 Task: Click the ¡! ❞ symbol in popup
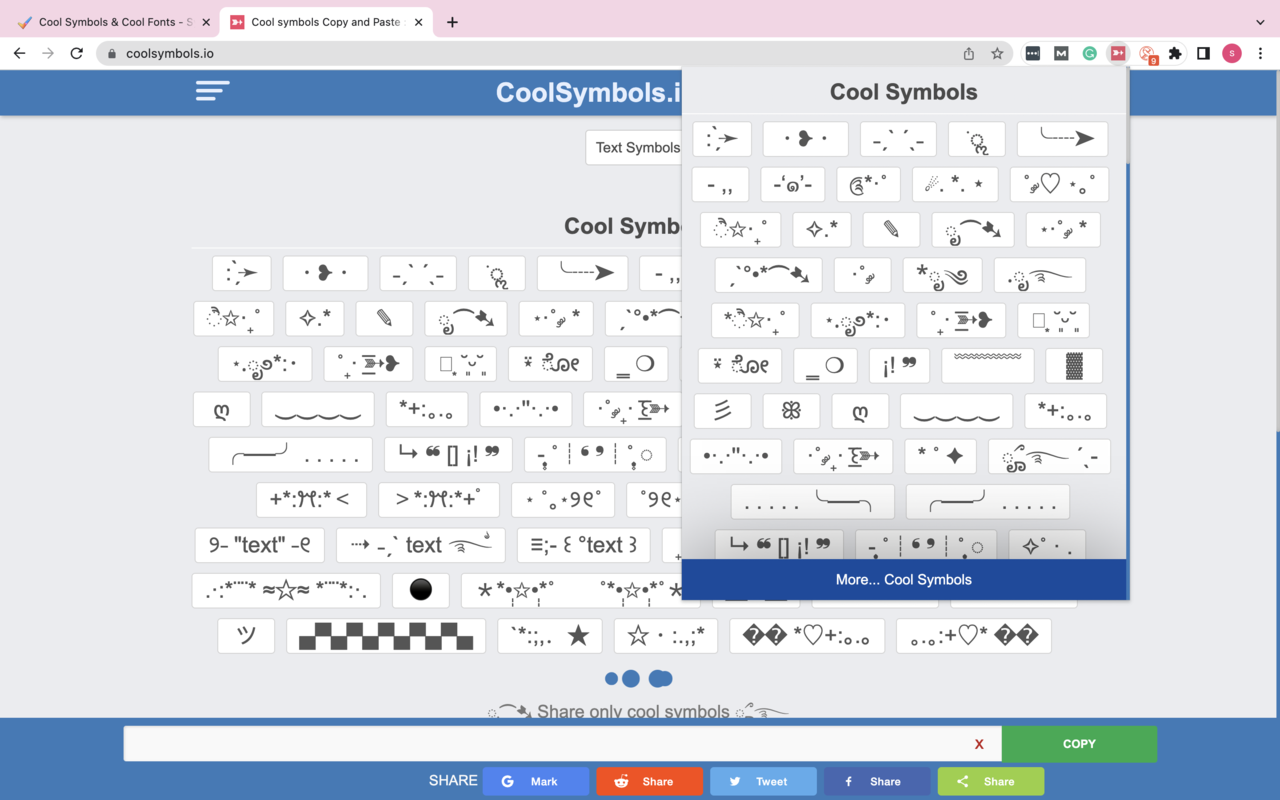click(899, 365)
